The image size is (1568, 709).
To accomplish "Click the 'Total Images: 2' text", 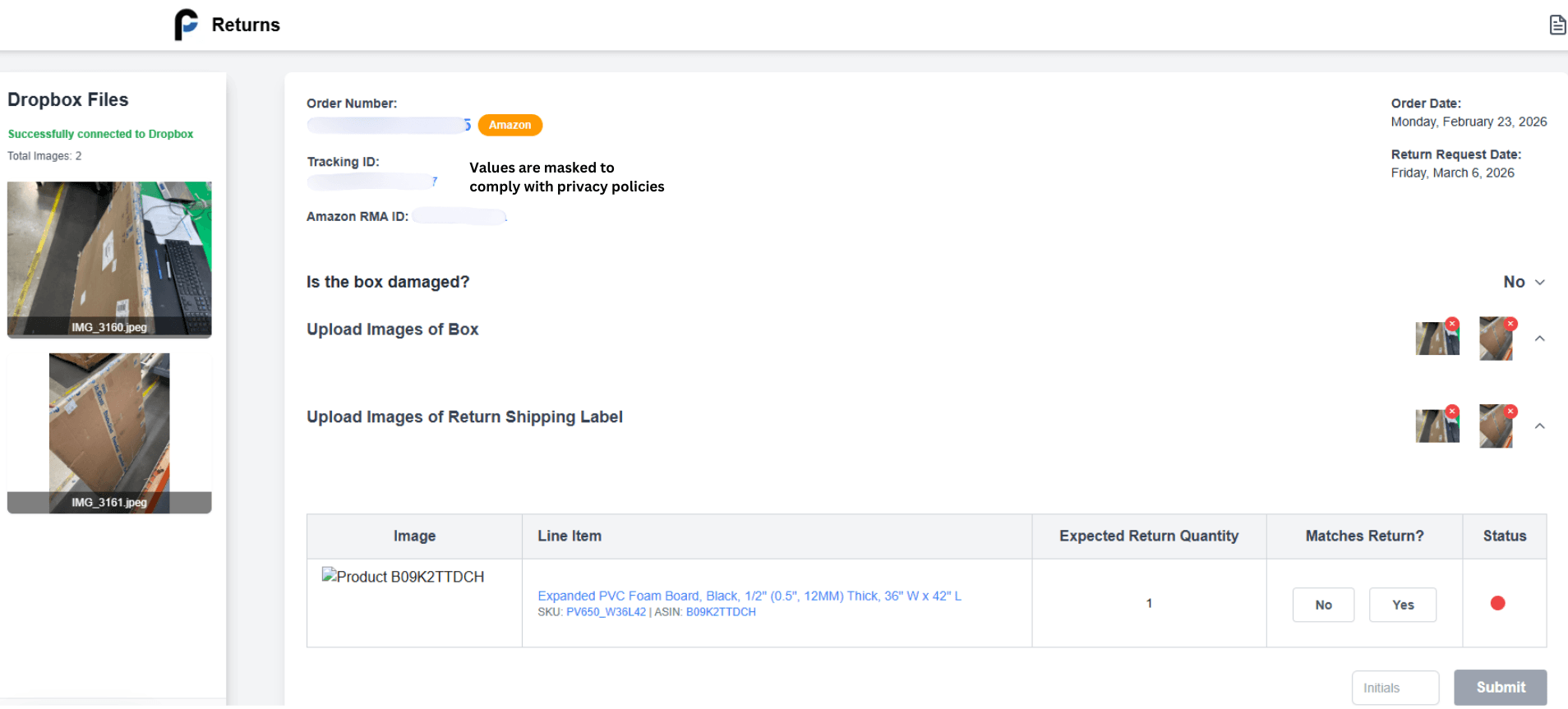I will point(44,156).
